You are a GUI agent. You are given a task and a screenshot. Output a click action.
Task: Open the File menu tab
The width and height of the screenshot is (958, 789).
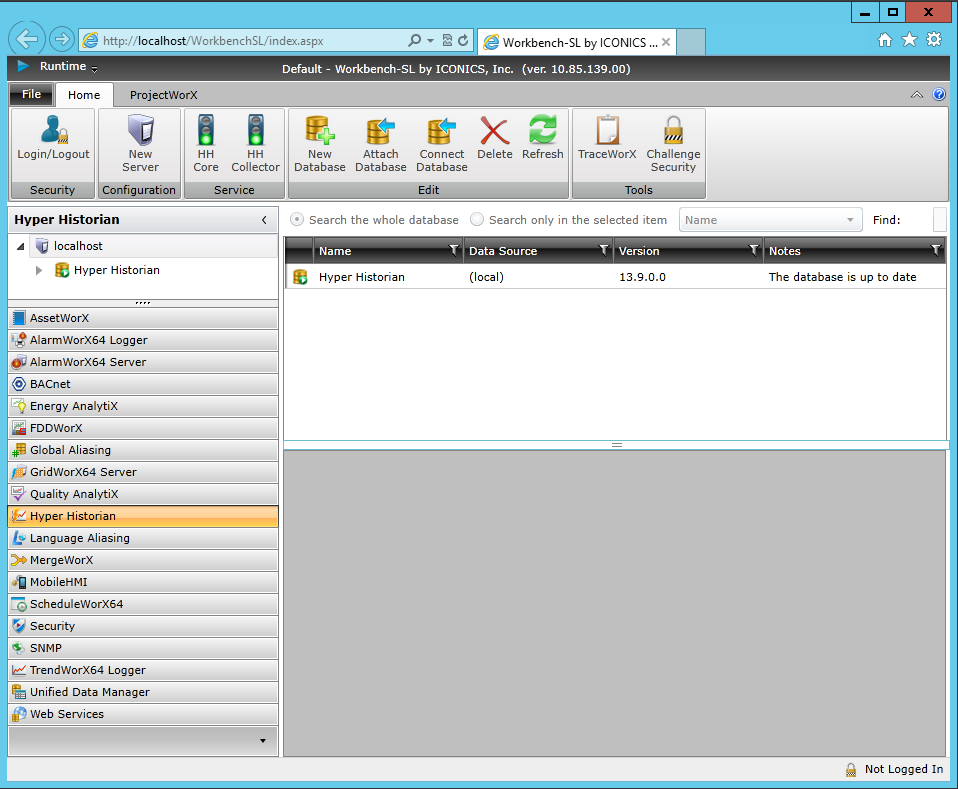[x=31, y=95]
